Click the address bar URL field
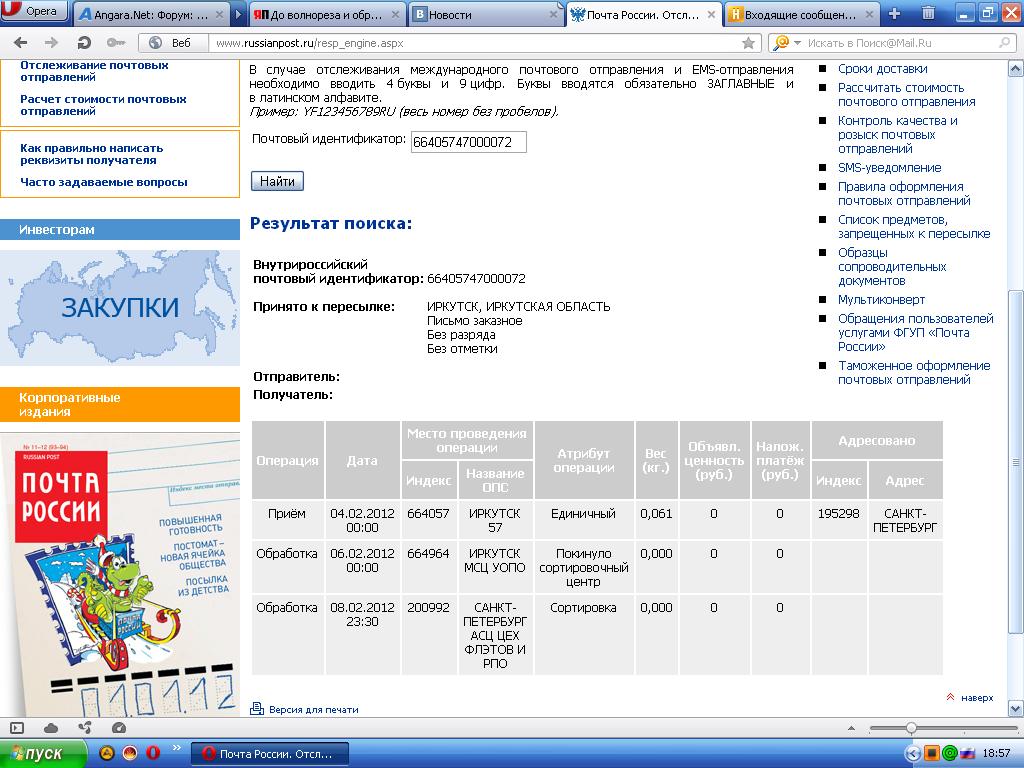The width and height of the screenshot is (1024, 768). 477,43
